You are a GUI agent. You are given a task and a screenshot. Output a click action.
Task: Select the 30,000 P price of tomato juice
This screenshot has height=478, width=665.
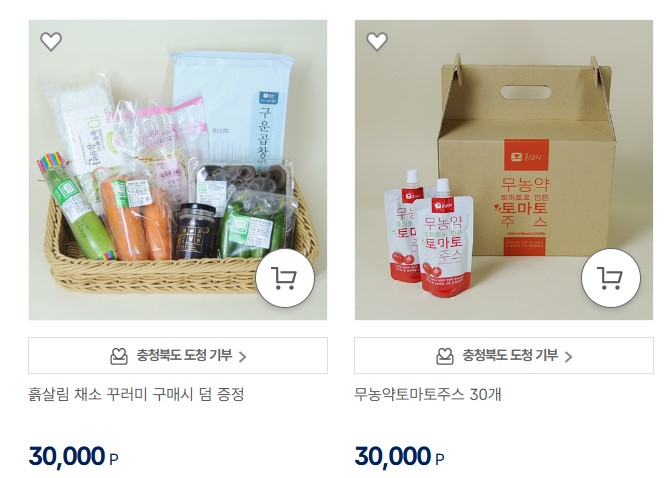pos(400,457)
